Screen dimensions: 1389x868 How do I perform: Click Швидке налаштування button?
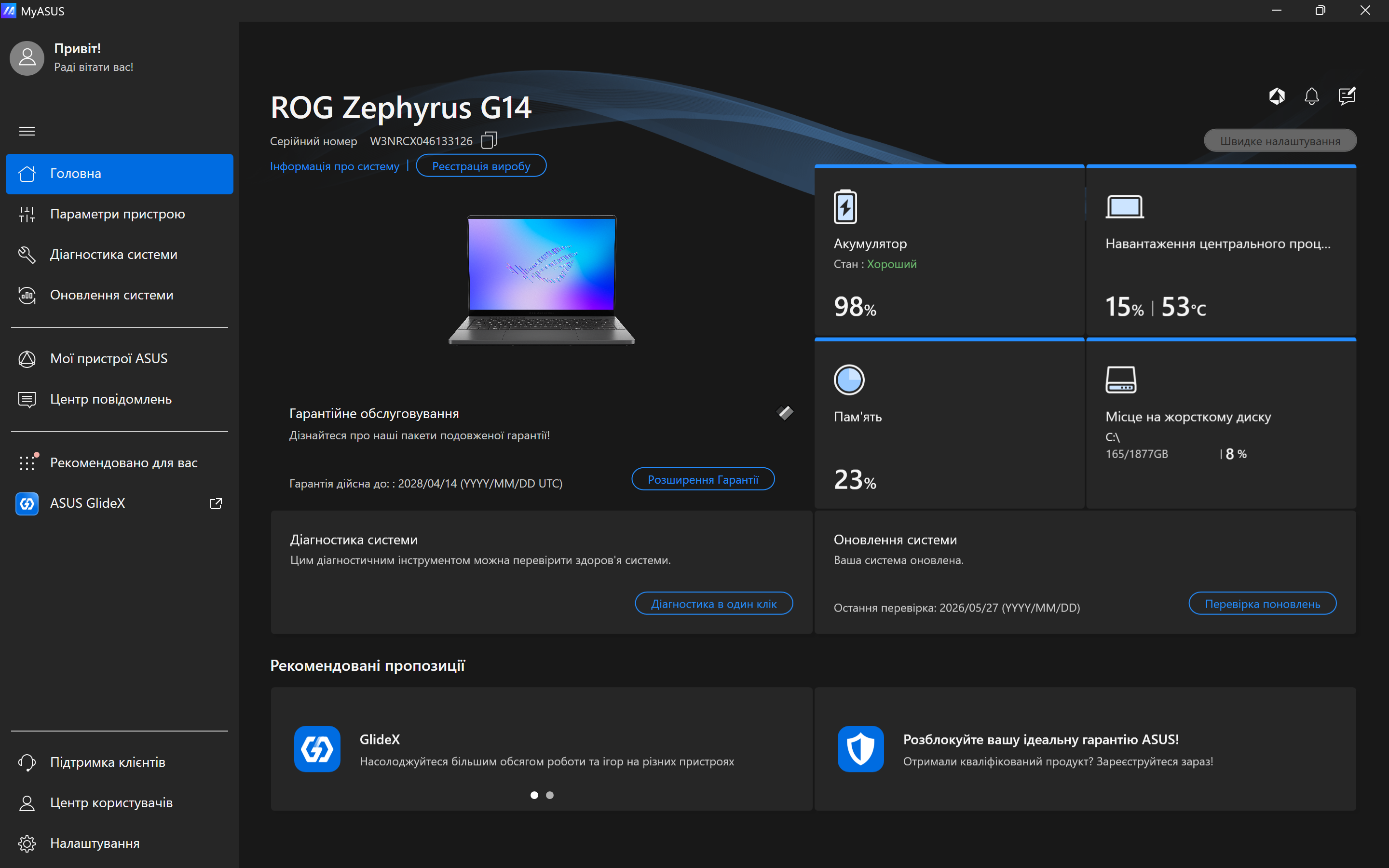point(1280,141)
